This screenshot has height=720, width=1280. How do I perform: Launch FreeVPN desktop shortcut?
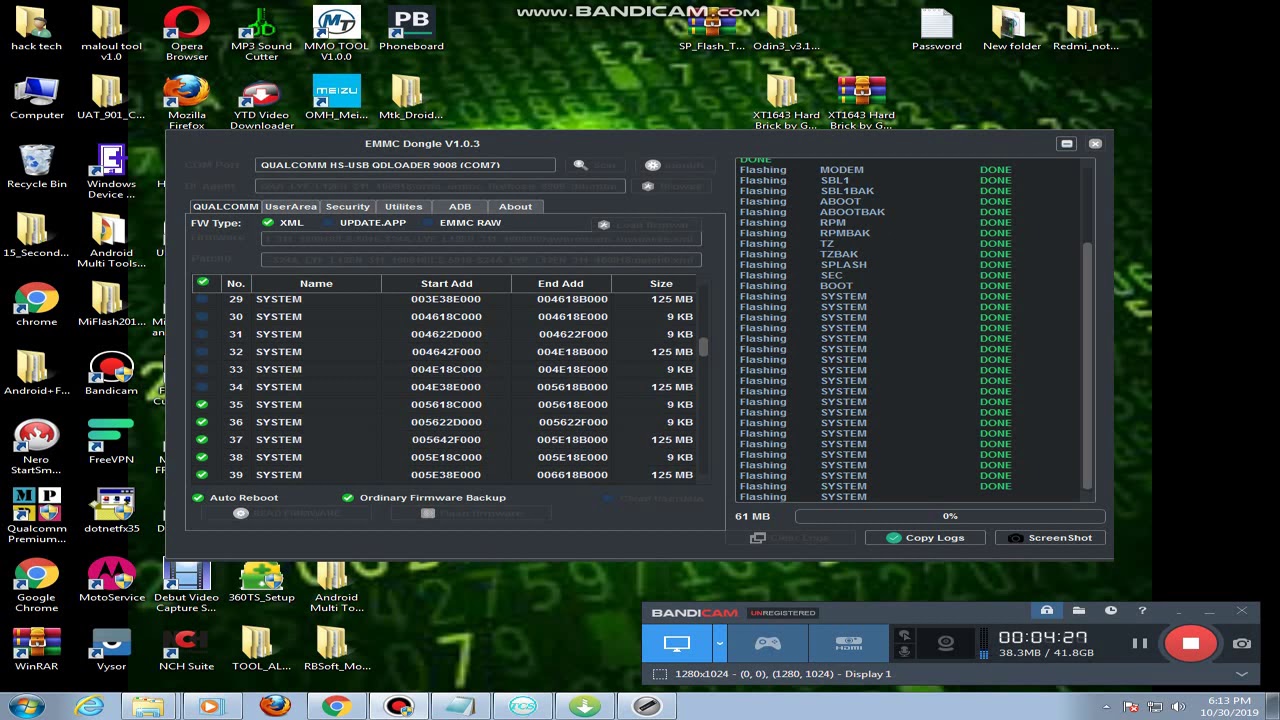pos(111,442)
